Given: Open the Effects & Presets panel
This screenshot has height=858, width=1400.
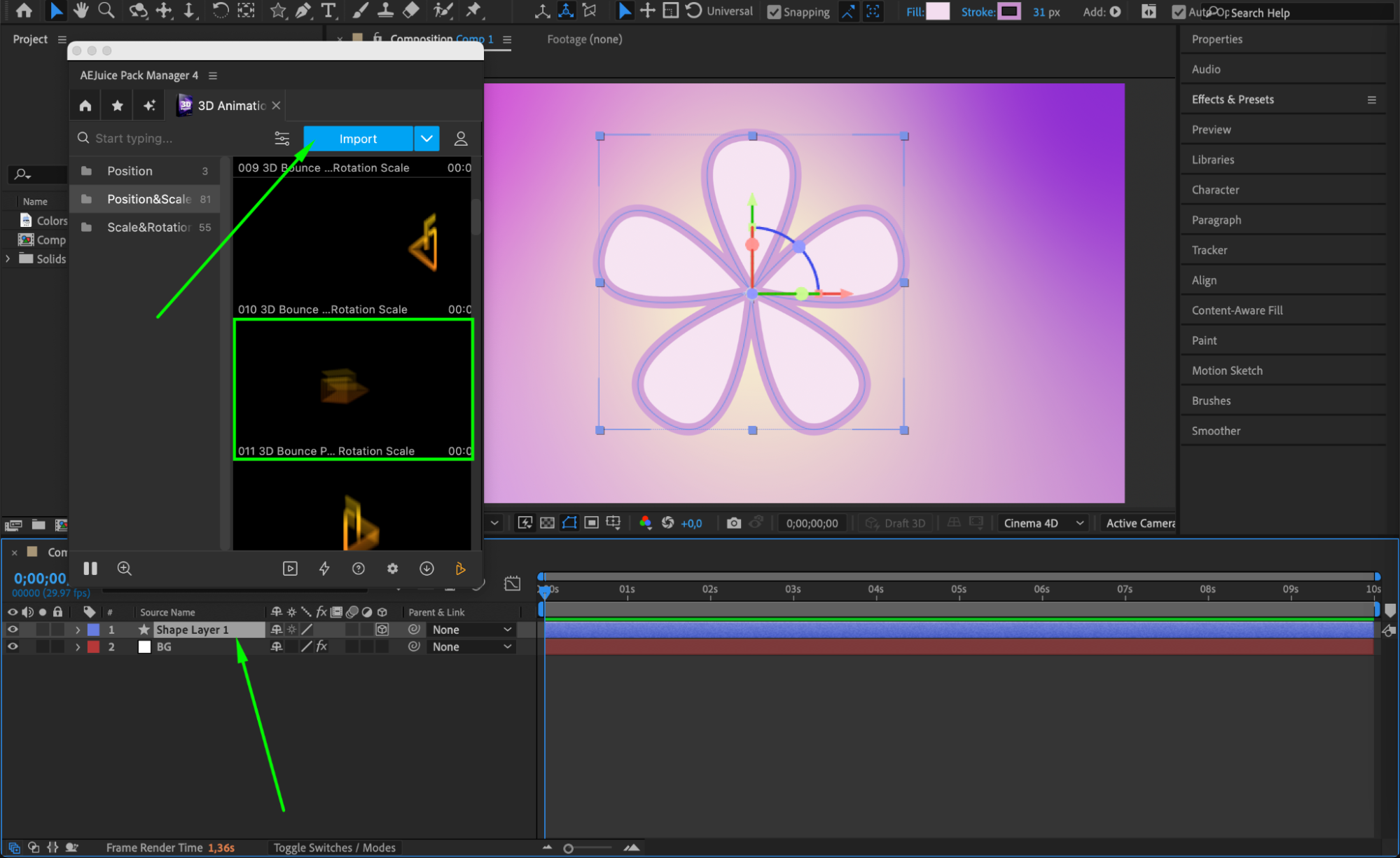Looking at the screenshot, I should tap(1233, 99).
